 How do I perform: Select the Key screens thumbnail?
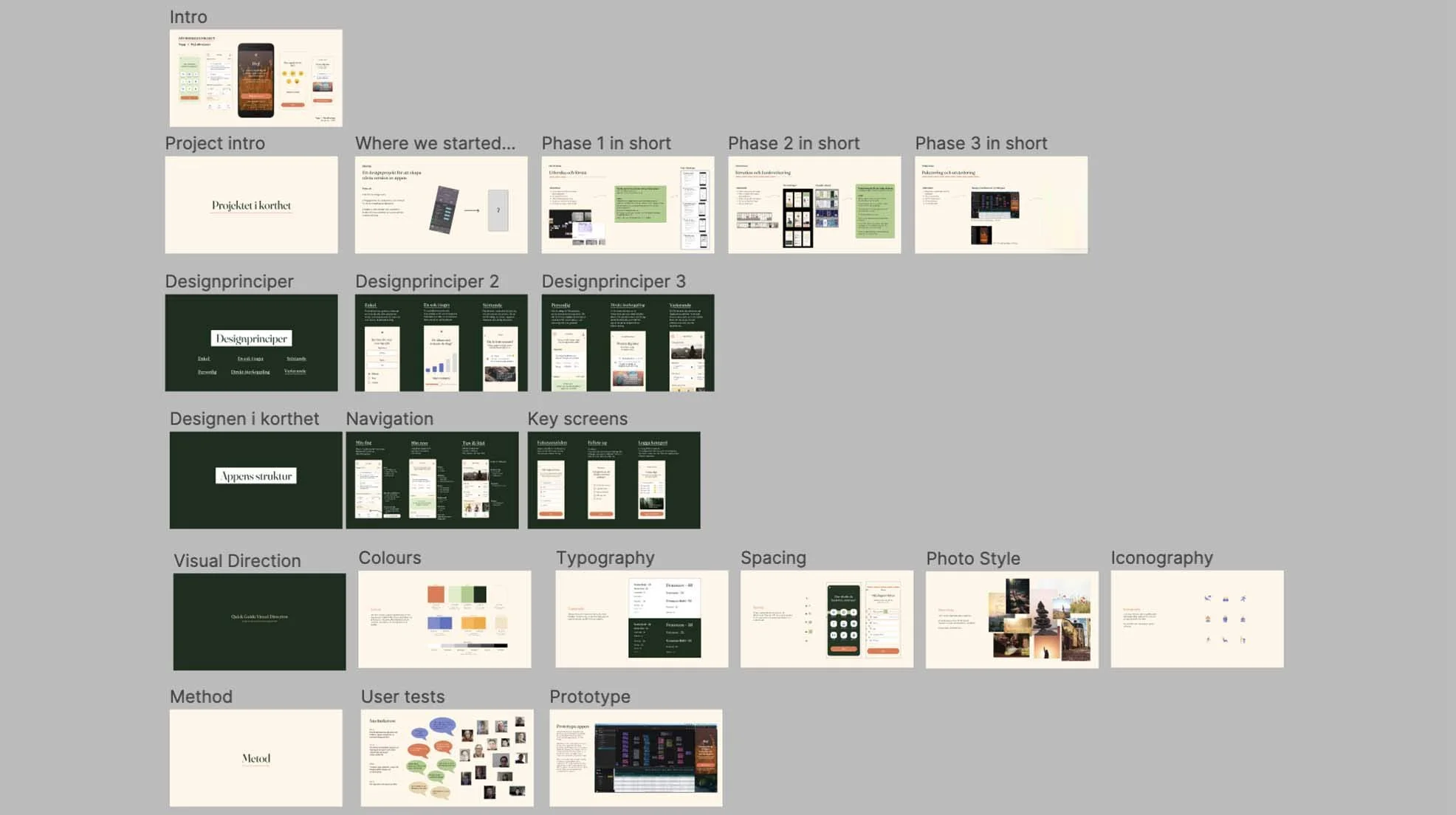(x=614, y=480)
